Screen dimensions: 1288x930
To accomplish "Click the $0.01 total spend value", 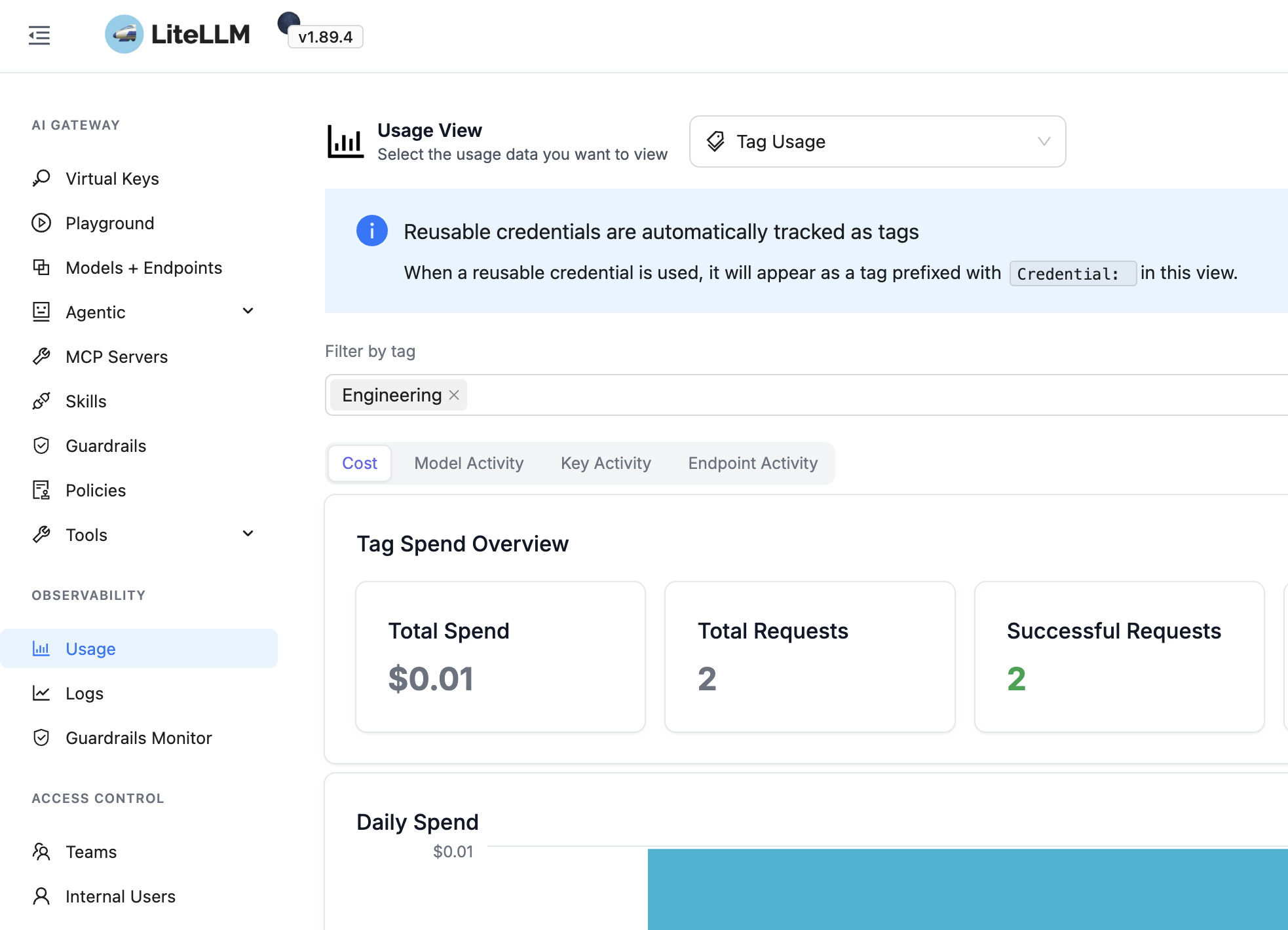I will (430, 679).
